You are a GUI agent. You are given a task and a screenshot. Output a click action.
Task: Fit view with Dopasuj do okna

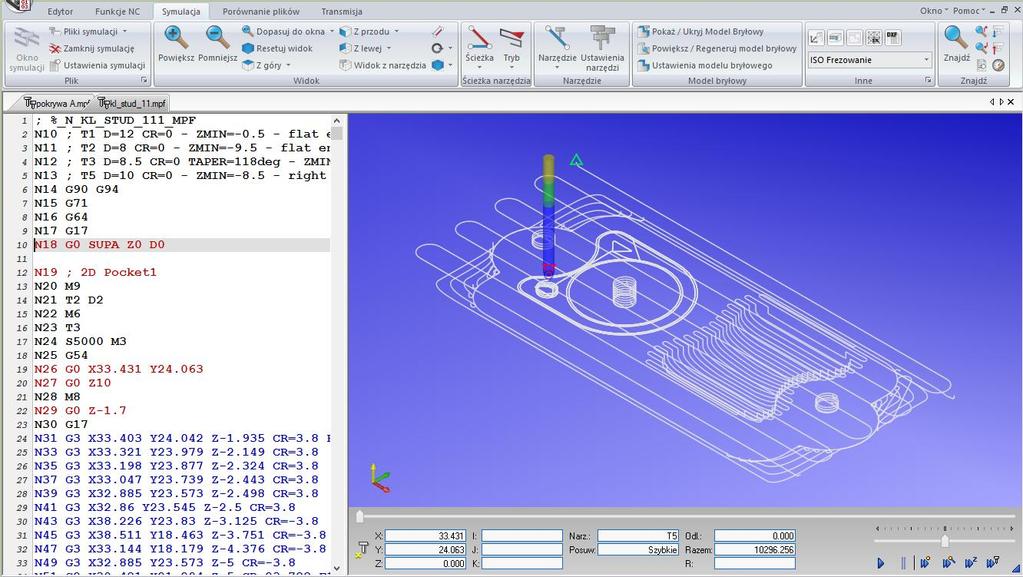283,31
